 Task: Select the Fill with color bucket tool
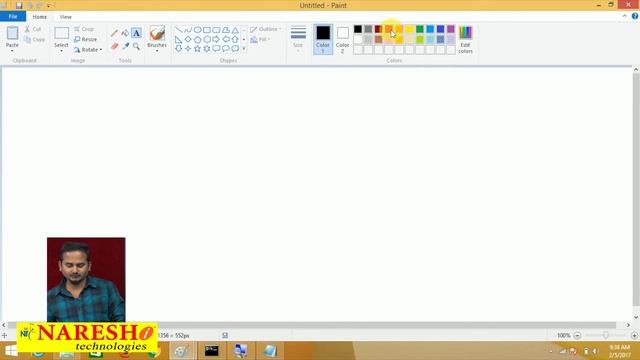point(125,33)
